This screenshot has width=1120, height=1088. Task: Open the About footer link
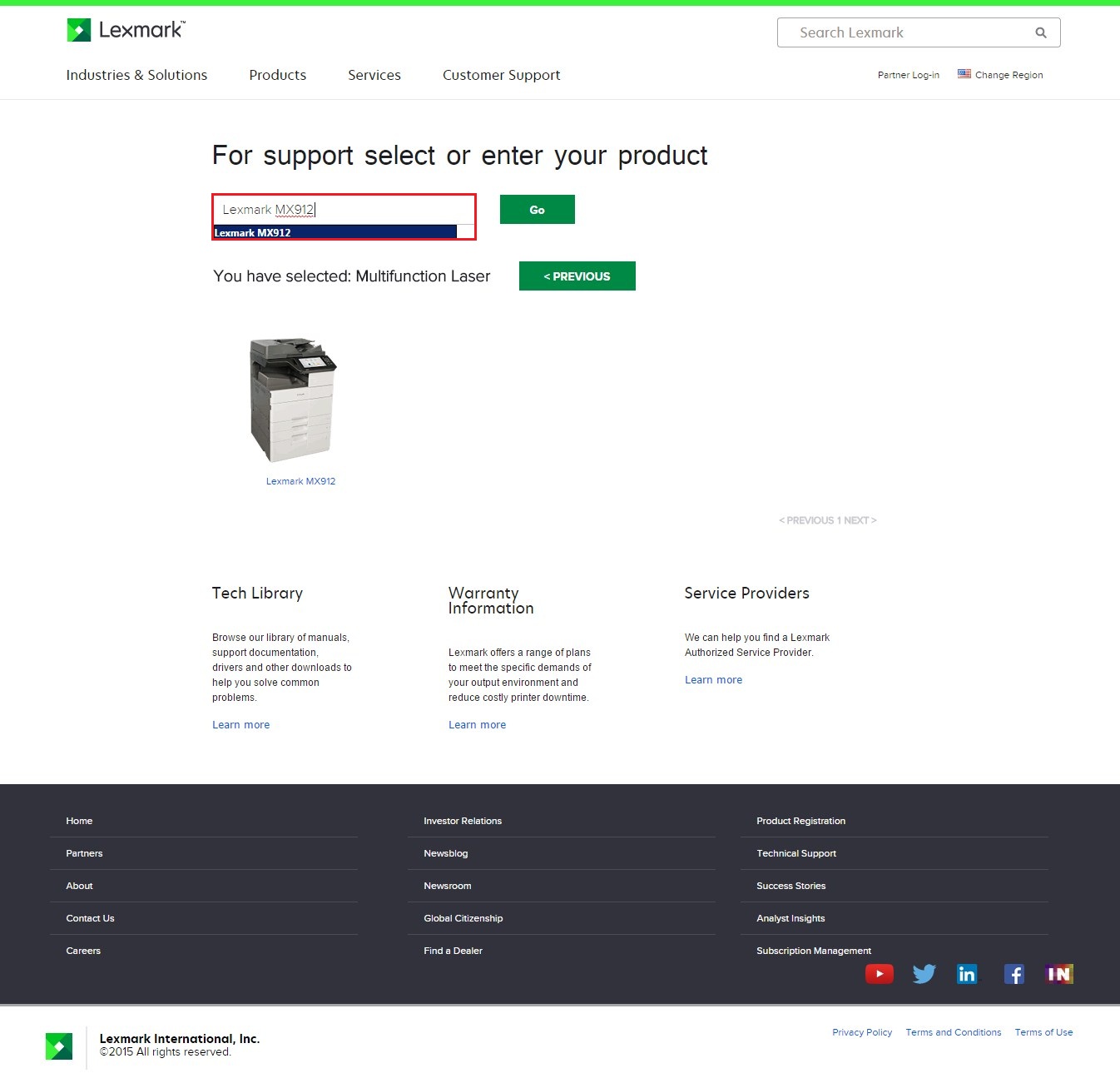click(x=79, y=886)
